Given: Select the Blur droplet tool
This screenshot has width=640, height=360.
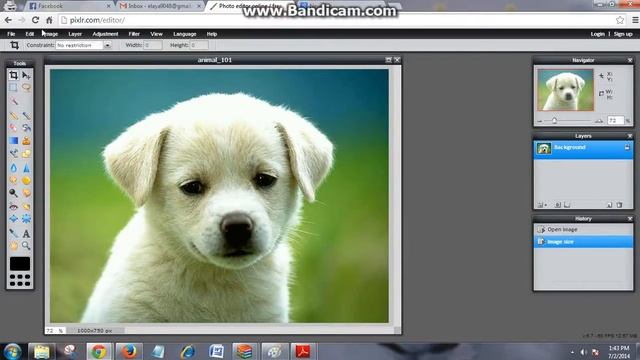Looking at the screenshot, I should click(x=13, y=168).
